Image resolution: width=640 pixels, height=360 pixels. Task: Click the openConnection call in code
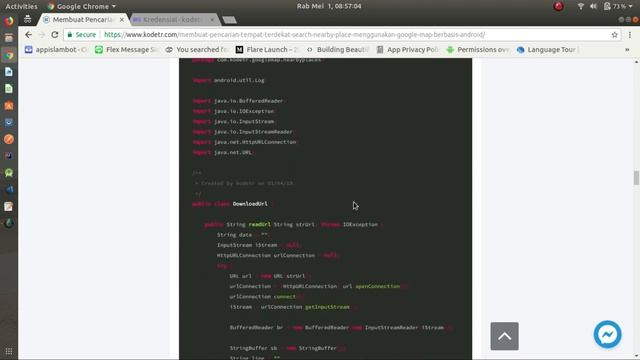378,286
